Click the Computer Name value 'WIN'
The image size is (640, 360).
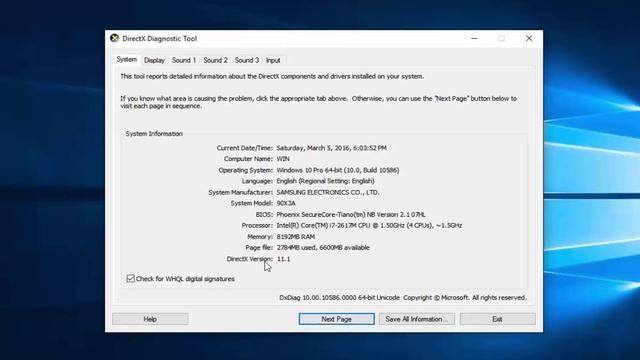click(x=283, y=159)
